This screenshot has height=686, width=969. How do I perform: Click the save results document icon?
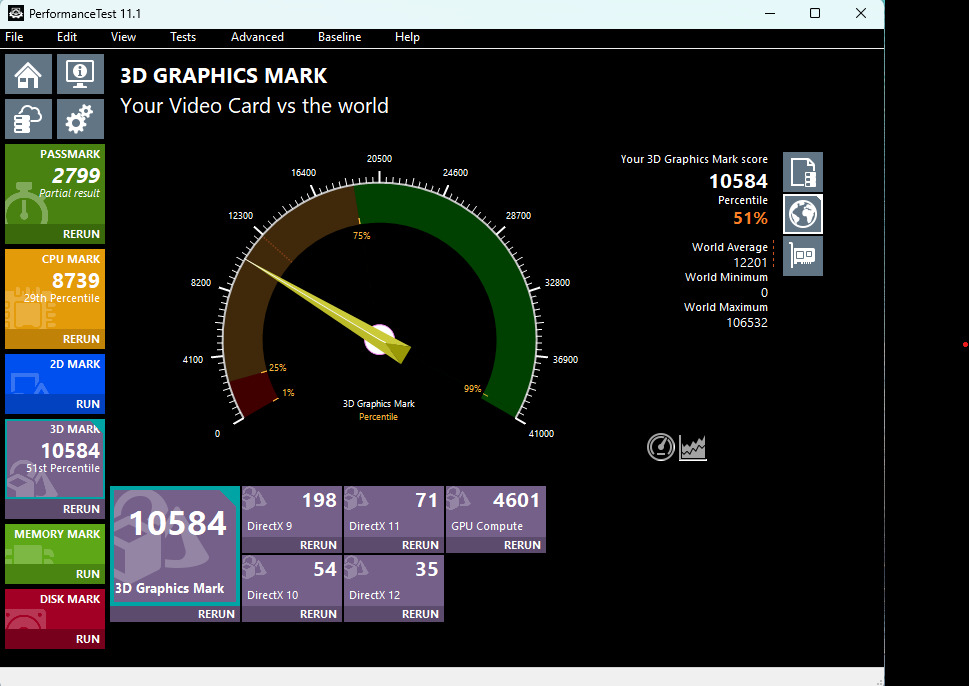pos(803,172)
